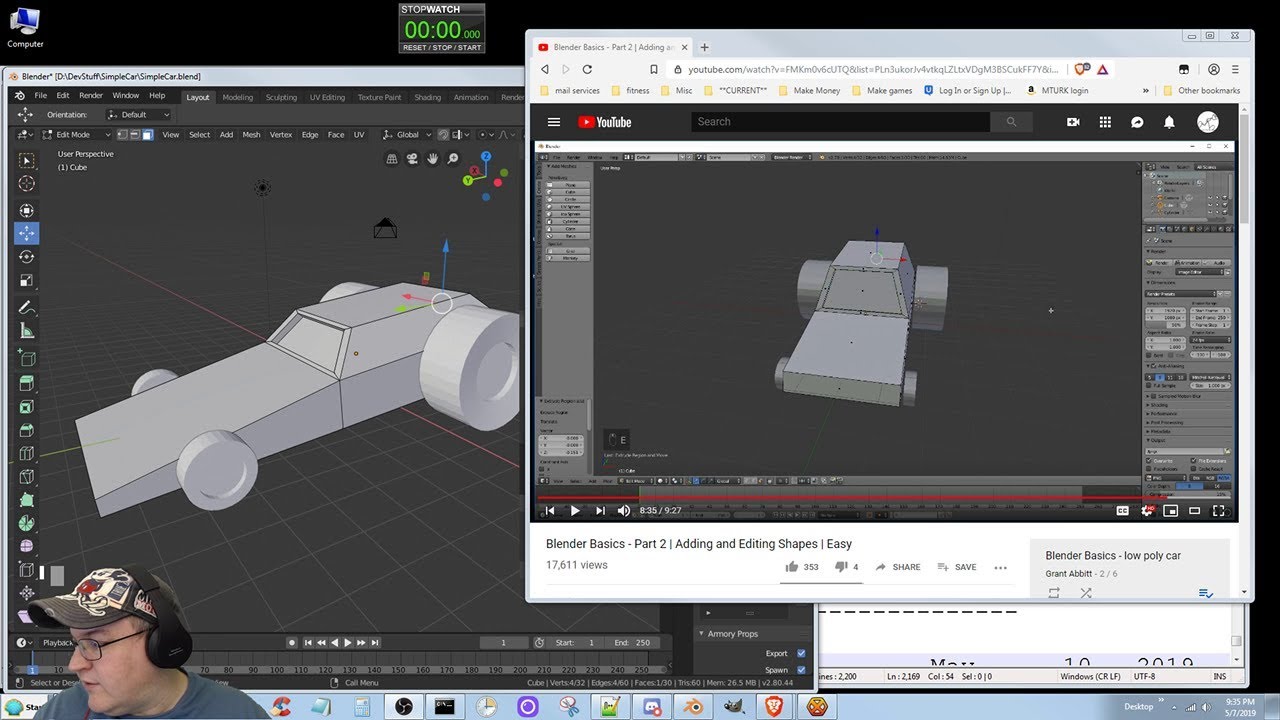Screen dimensions: 1280x720
Task: Open the editor type dropdown in viewport header
Action: (x=24, y=135)
